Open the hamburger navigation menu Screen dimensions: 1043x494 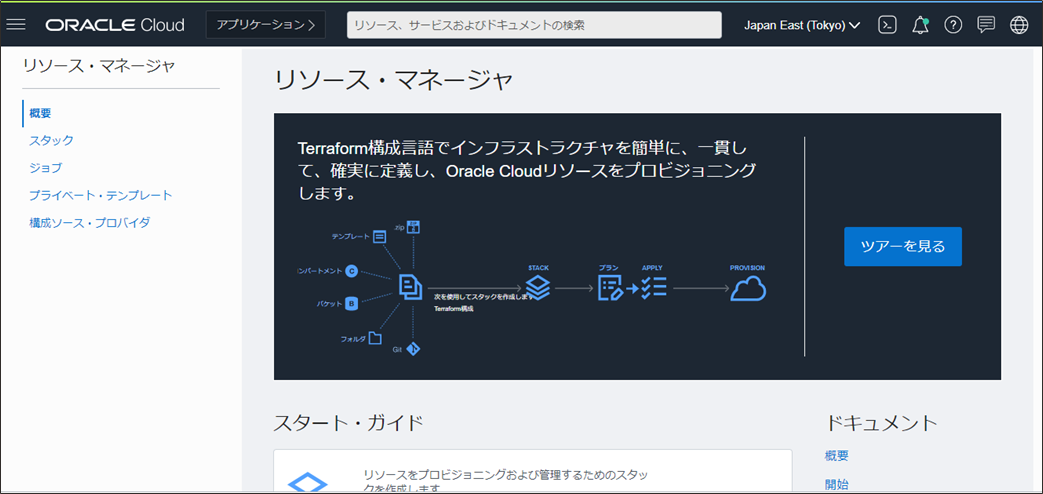(x=15, y=25)
